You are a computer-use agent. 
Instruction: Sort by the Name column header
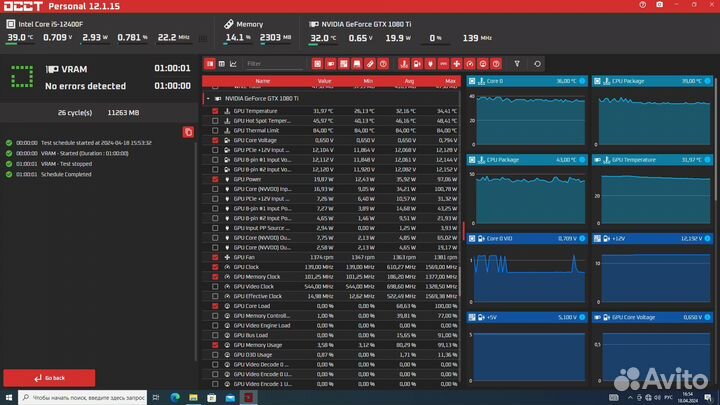pos(262,81)
